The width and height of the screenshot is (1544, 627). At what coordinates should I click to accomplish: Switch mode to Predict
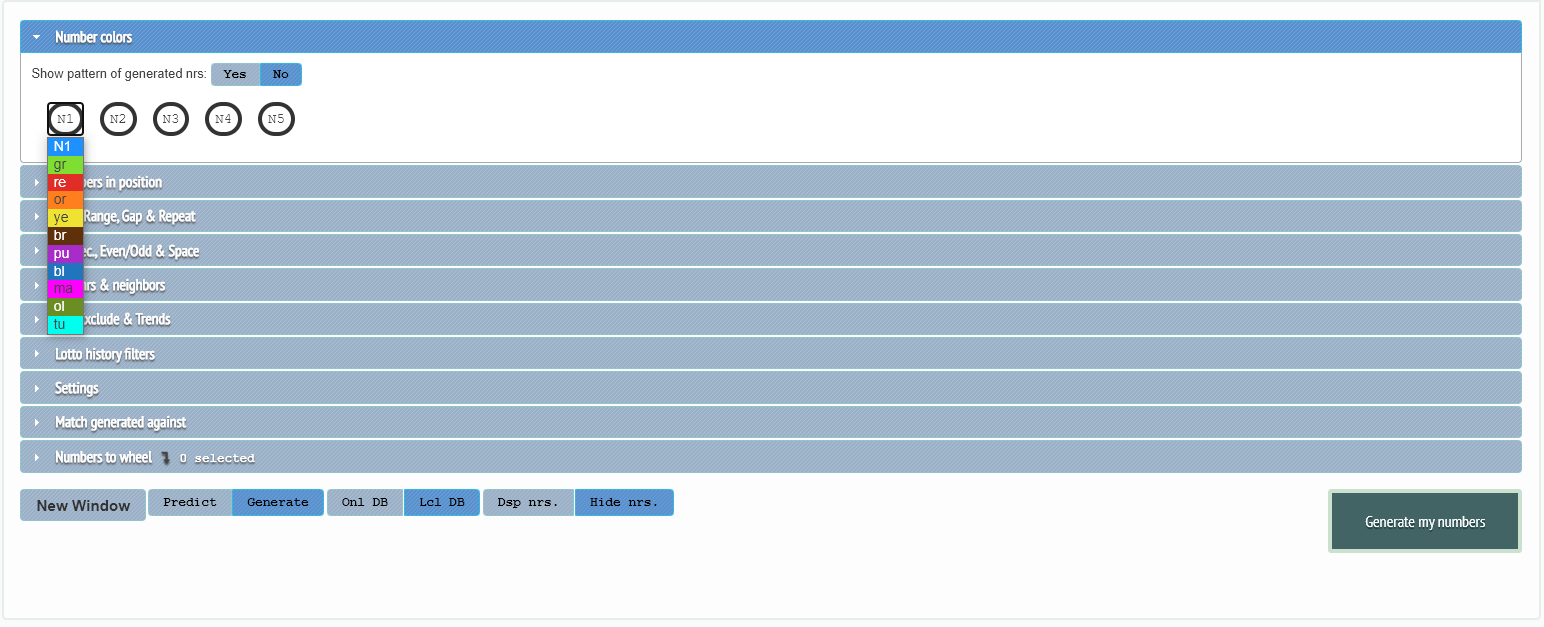(x=190, y=502)
